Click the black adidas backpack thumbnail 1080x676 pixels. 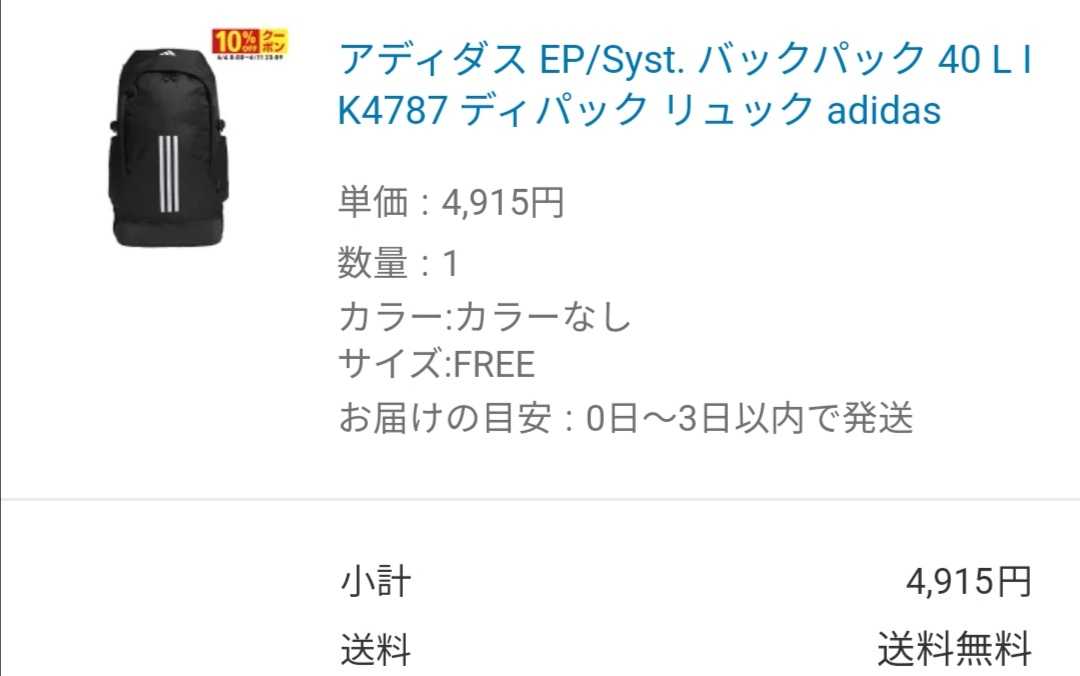pyautogui.click(x=167, y=147)
